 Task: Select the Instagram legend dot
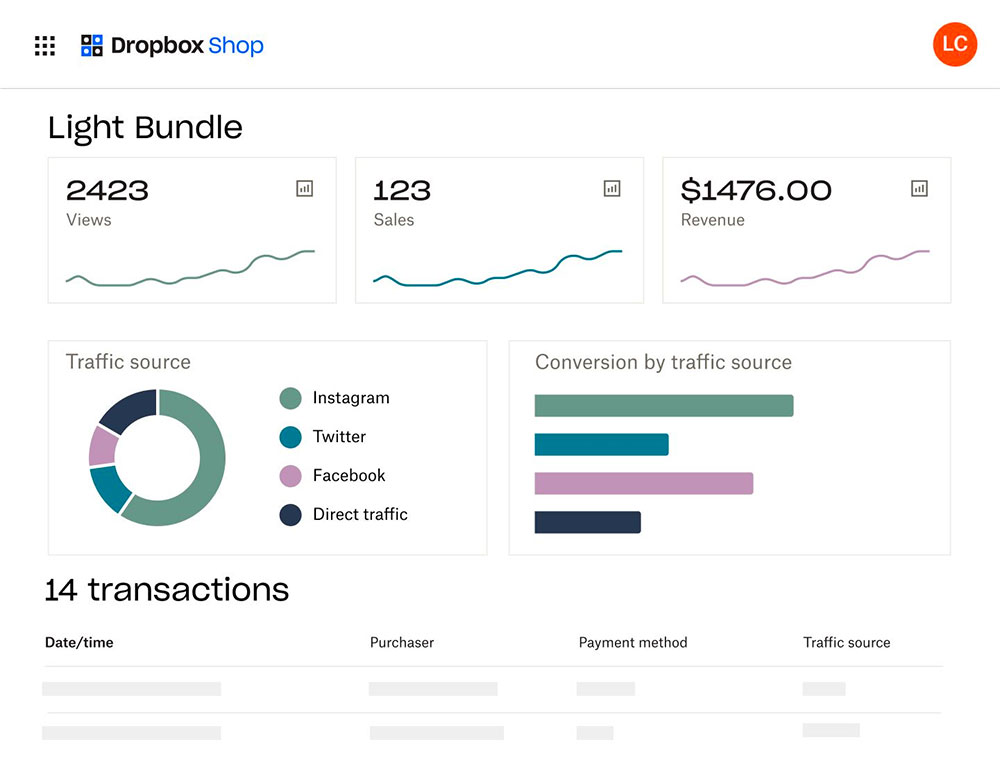(291, 398)
